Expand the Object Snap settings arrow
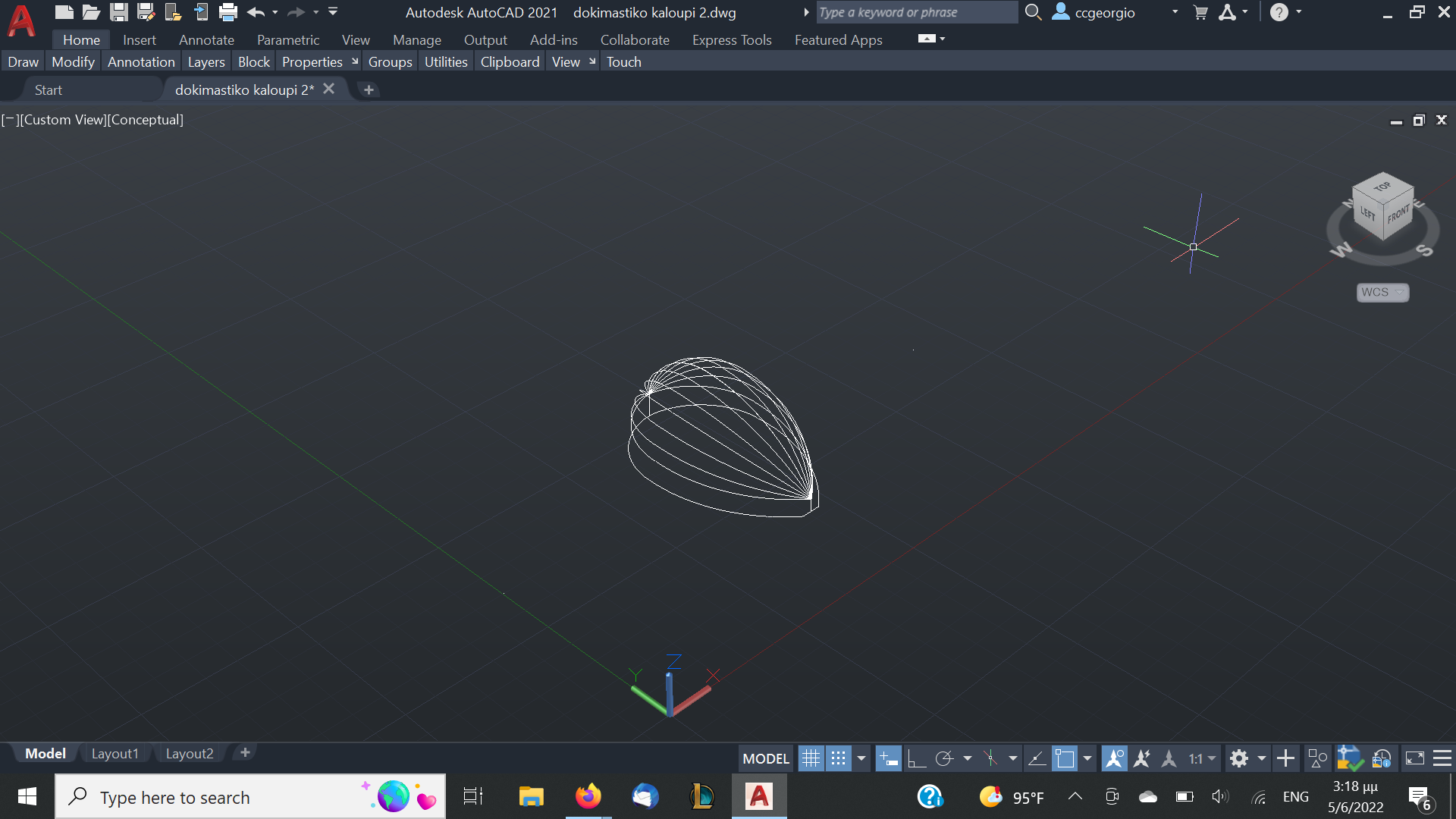The width and height of the screenshot is (1456, 819). 1087,758
